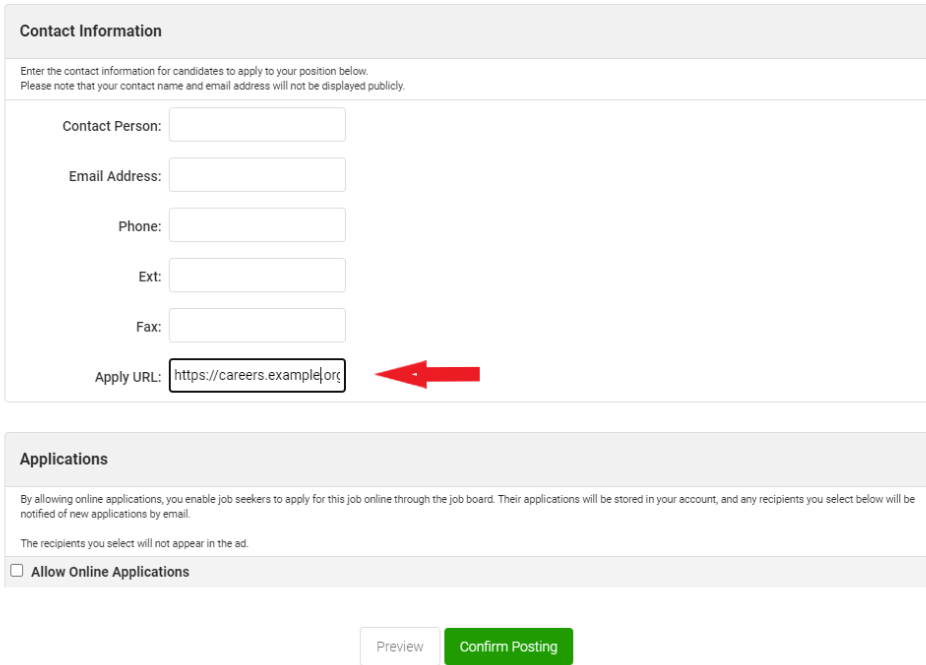
Task: Select the "Phone:" field label
Action: tap(139, 226)
